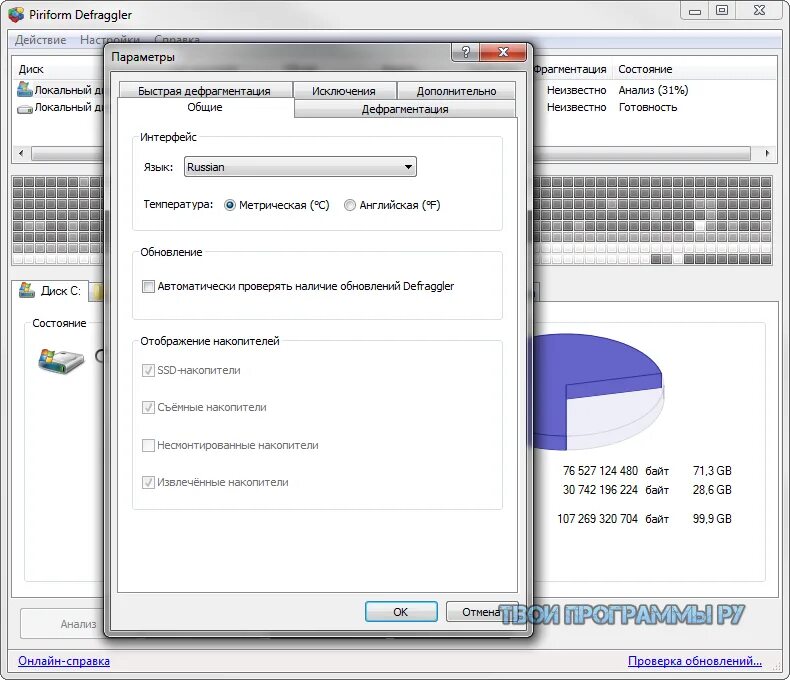Viewport: 790px width, 680px height.
Task: Switch to Дополнительно tab
Action: tap(456, 90)
